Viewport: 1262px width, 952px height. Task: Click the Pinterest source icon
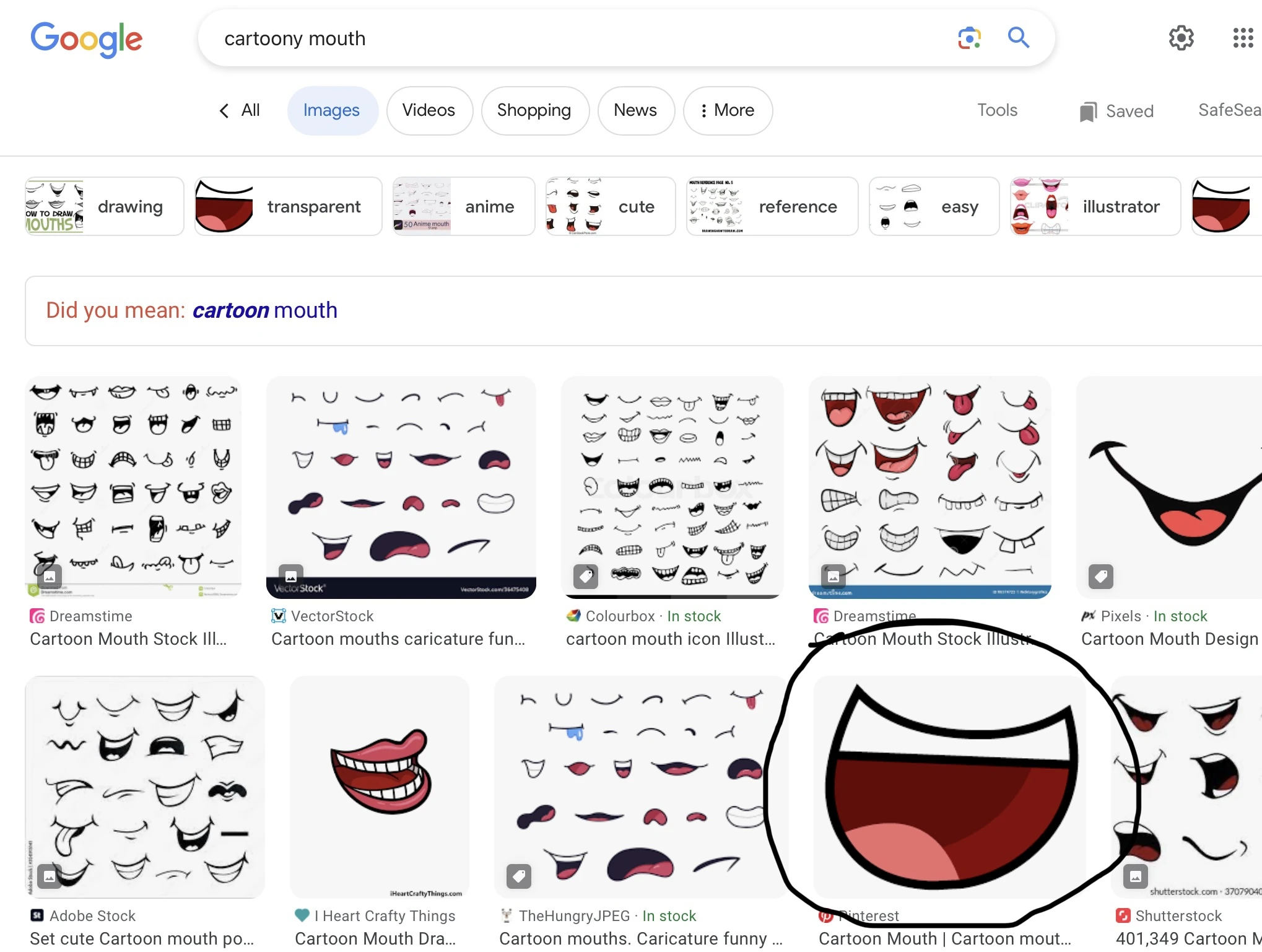coord(828,916)
